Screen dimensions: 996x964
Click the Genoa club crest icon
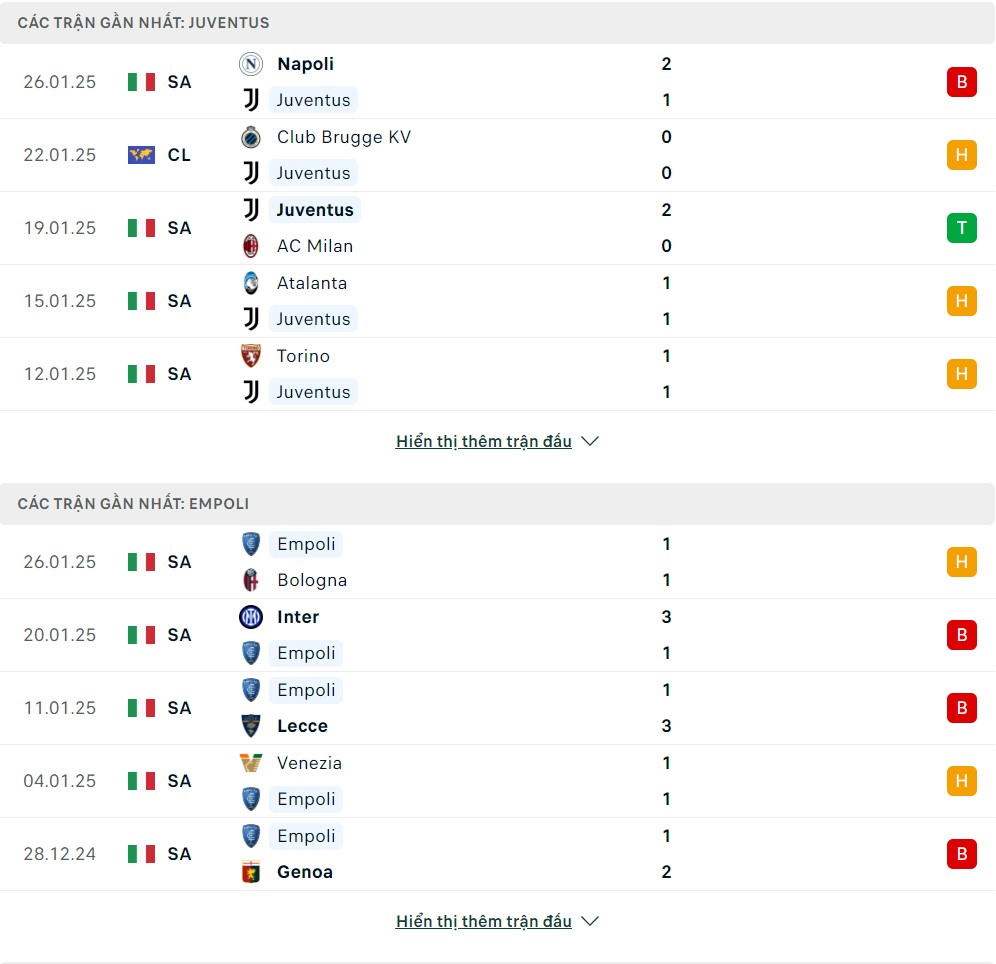coord(251,872)
